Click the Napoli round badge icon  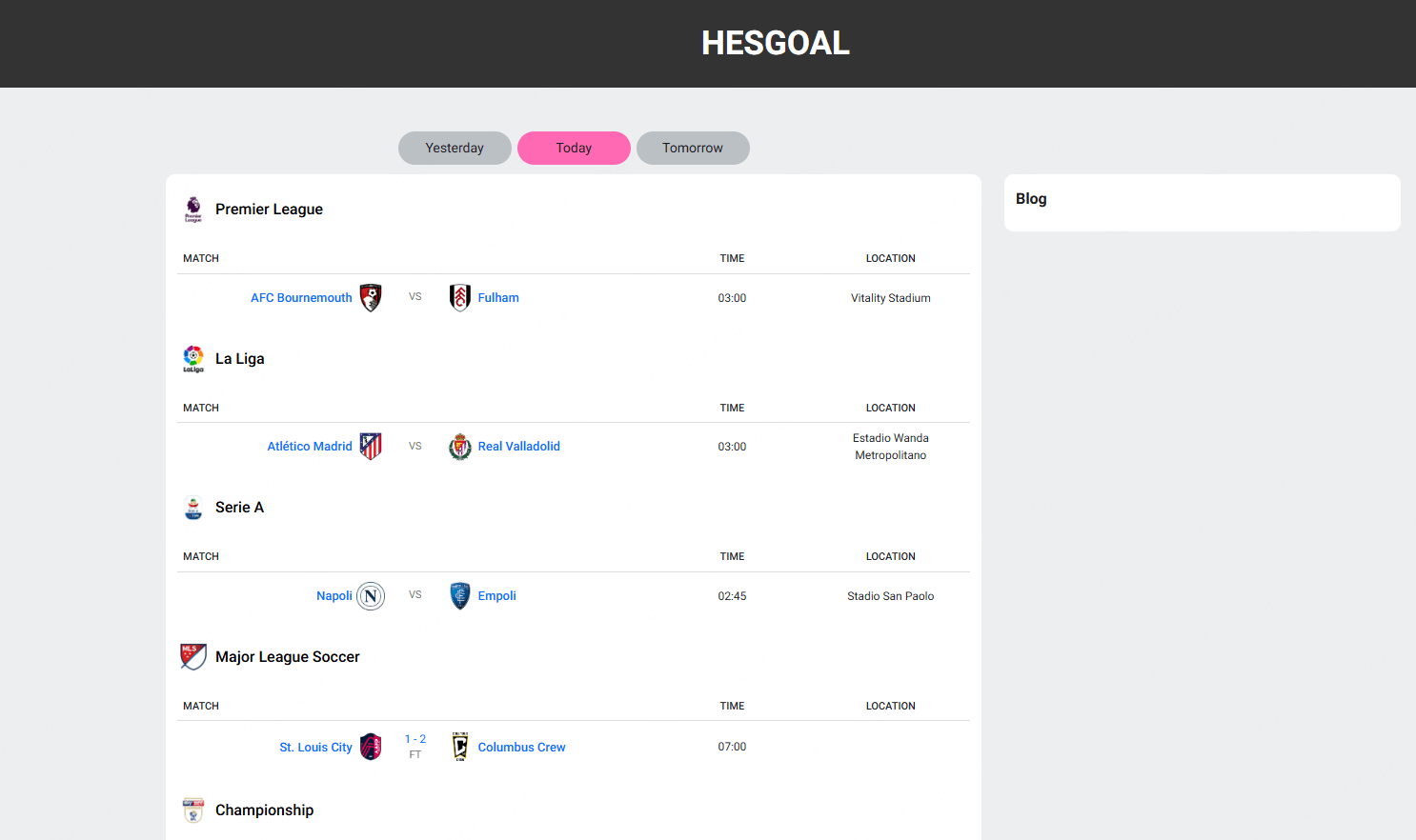pos(371,596)
